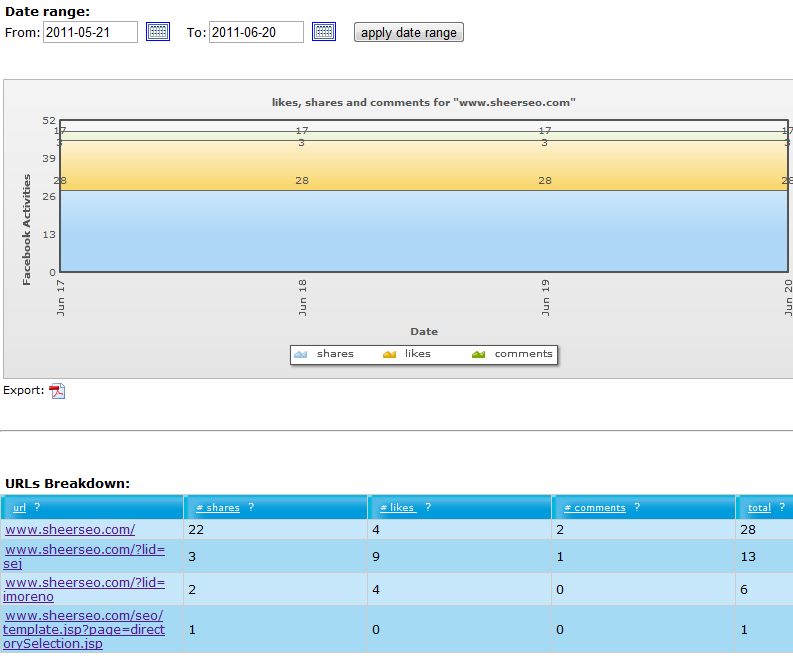Screen dimensions: 793x666
Task: Click the Jun 19 axis label
Action: (x=545, y=298)
